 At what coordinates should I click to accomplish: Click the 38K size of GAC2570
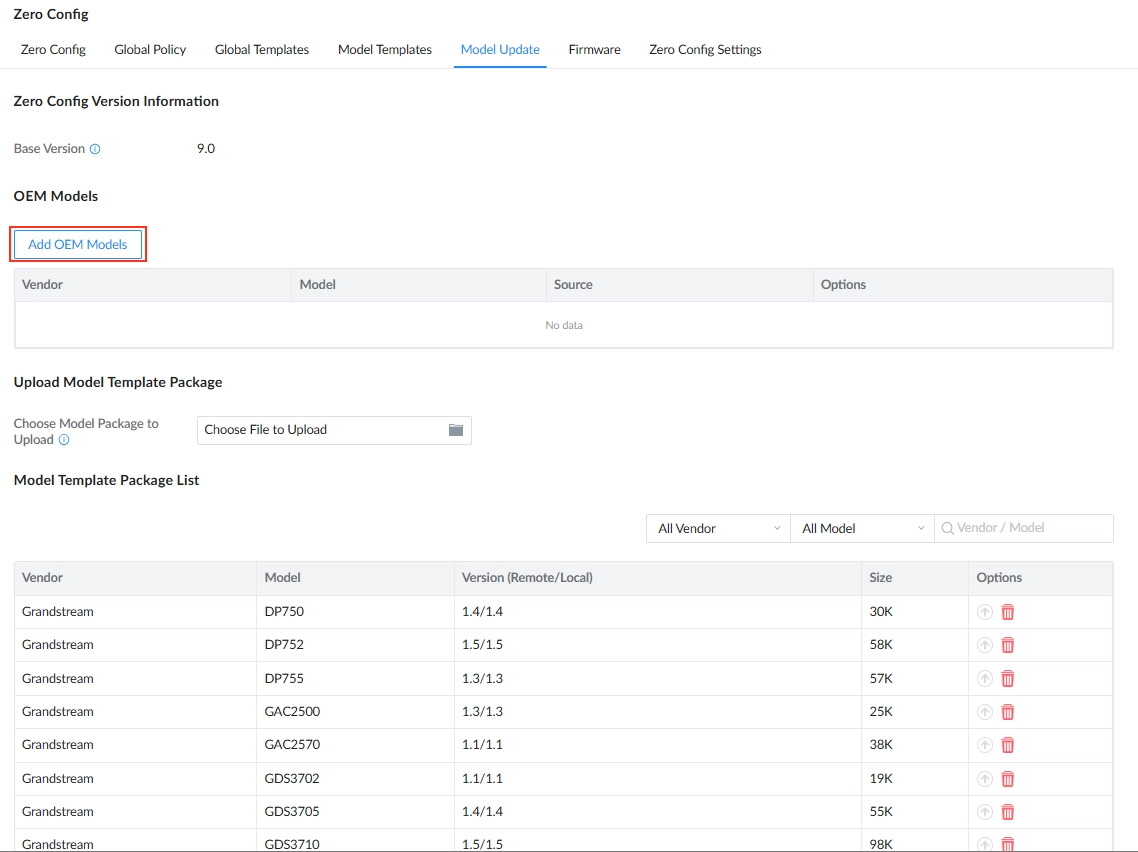click(x=881, y=745)
